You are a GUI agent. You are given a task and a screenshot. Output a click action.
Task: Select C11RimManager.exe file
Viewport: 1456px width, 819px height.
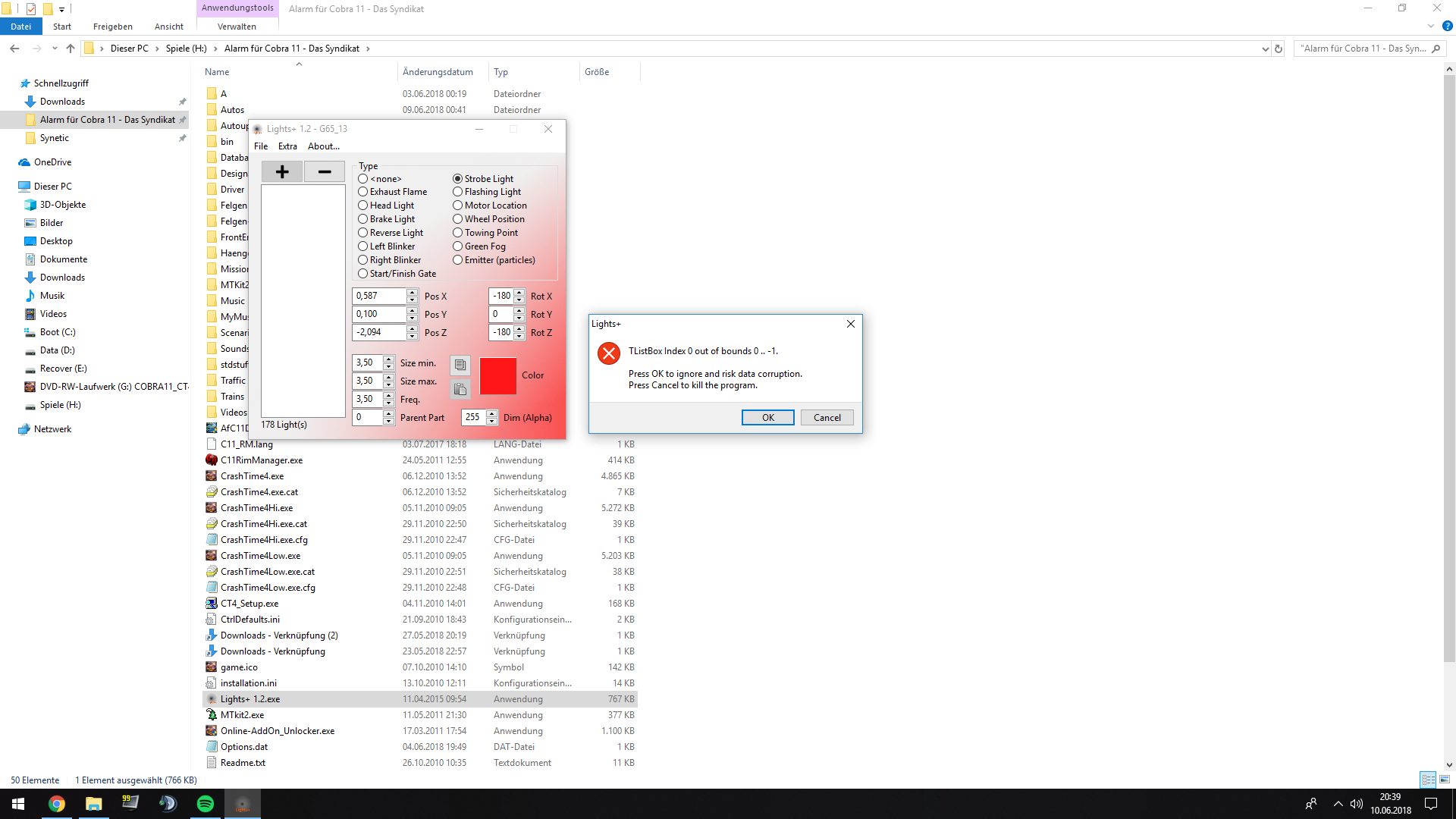click(262, 460)
